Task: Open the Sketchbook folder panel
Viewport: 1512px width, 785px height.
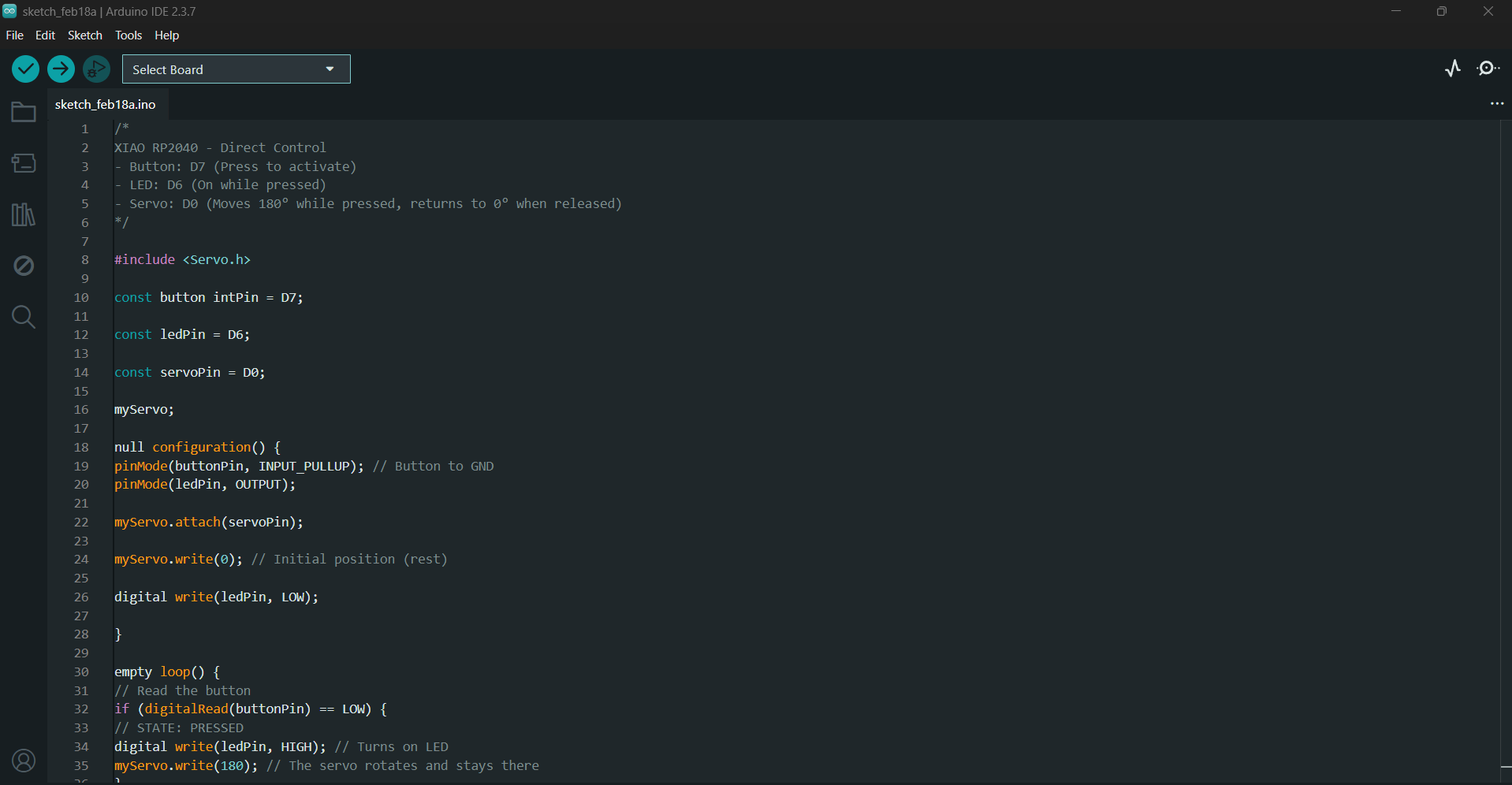Action: click(24, 112)
